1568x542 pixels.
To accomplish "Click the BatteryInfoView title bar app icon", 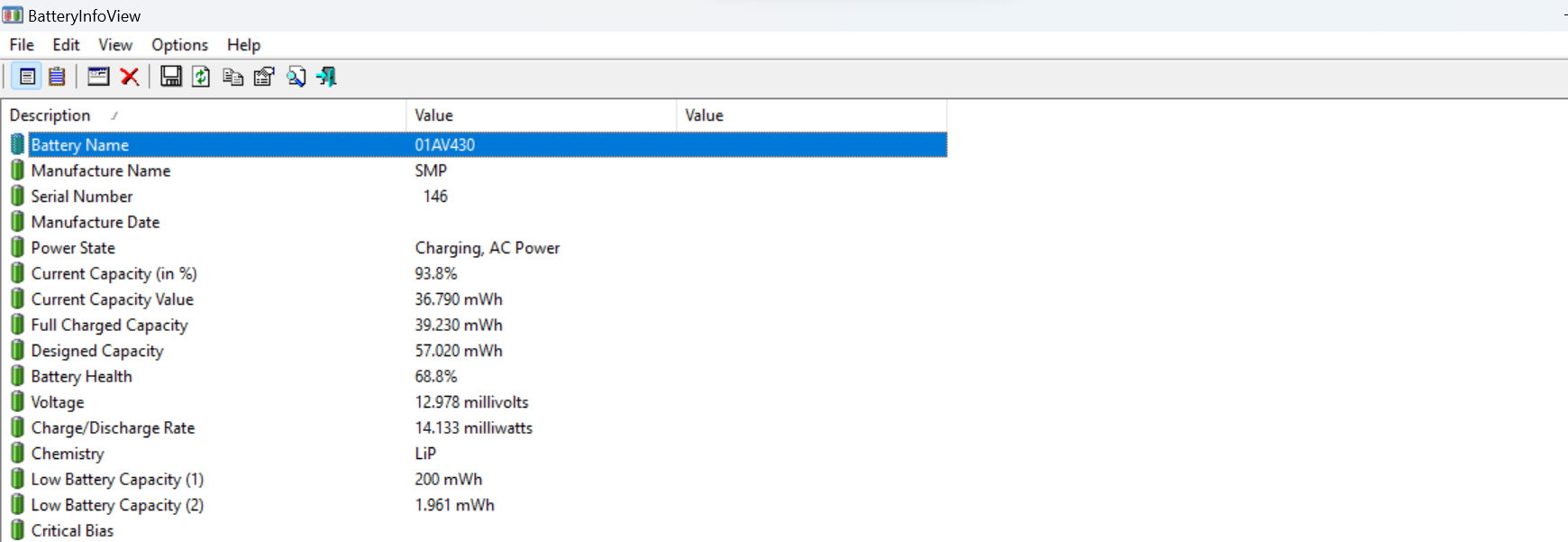I will pos(13,15).
